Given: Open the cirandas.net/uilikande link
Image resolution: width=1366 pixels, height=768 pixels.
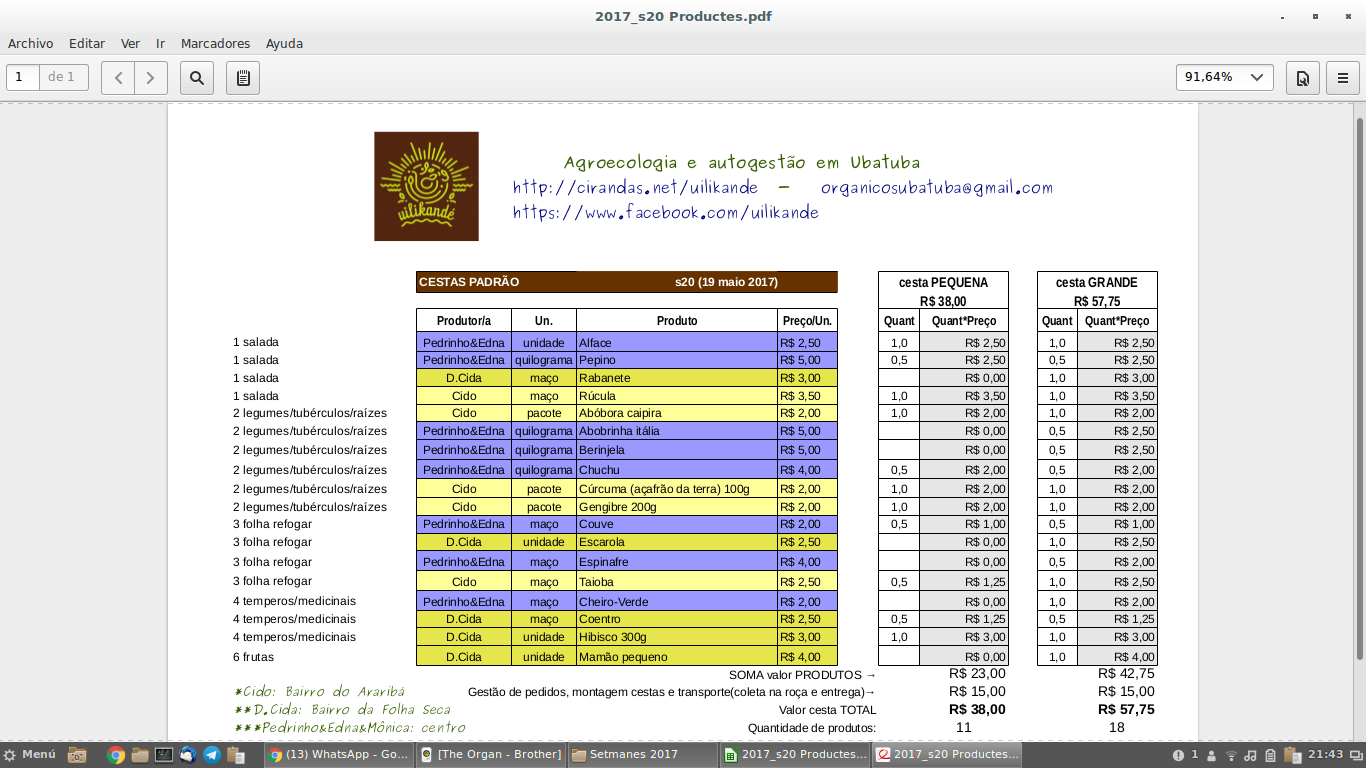Looking at the screenshot, I should pos(635,187).
